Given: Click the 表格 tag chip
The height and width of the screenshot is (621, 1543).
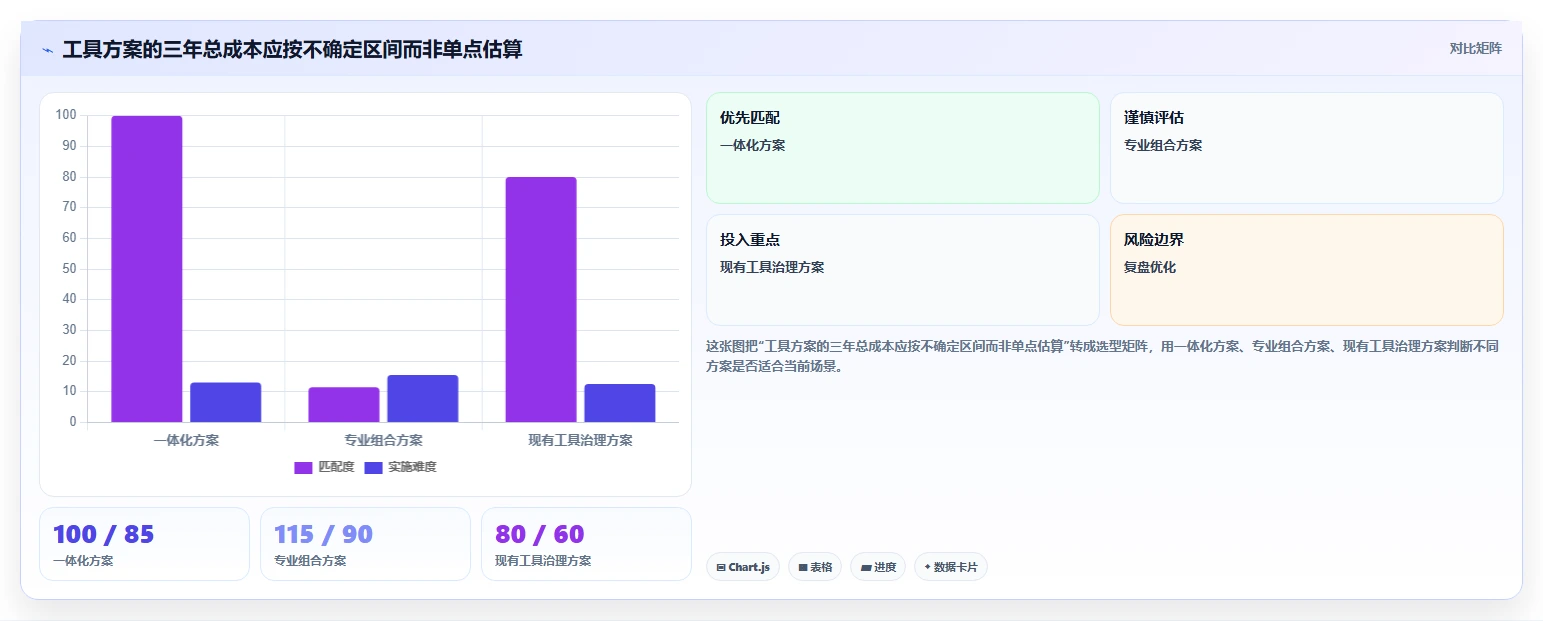Looking at the screenshot, I should tap(815, 567).
